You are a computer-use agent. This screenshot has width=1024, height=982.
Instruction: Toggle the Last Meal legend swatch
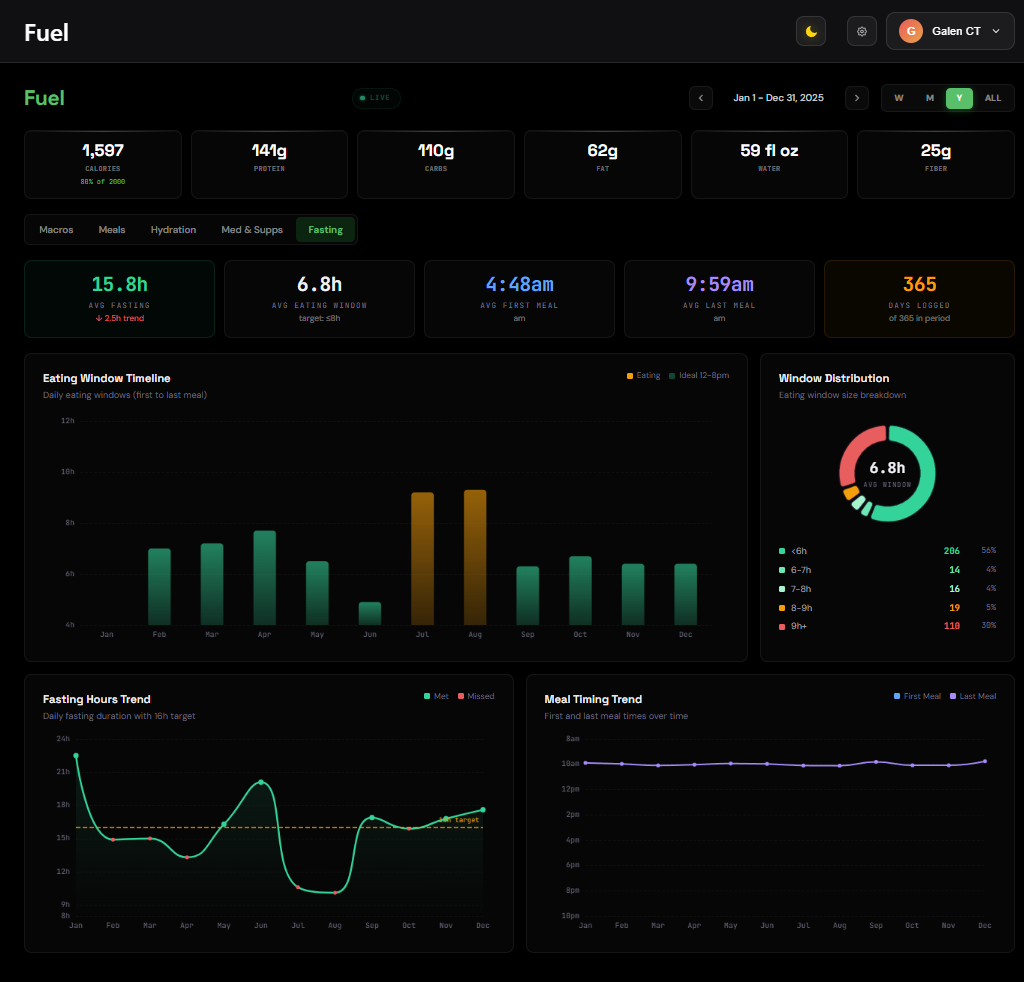pos(953,697)
